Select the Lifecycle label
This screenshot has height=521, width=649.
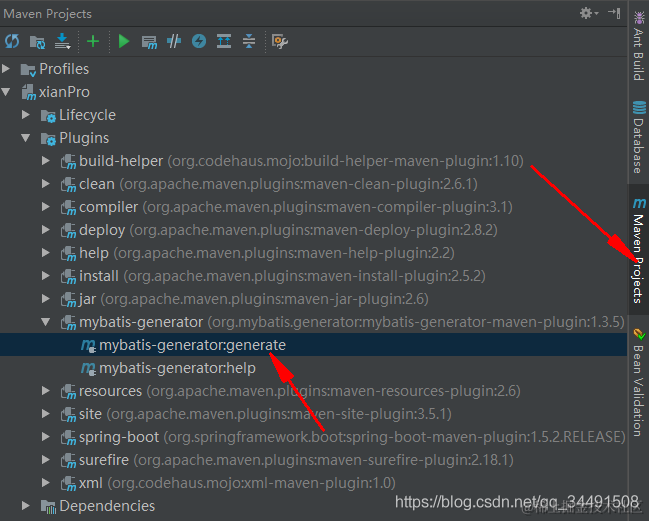click(87, 115)
